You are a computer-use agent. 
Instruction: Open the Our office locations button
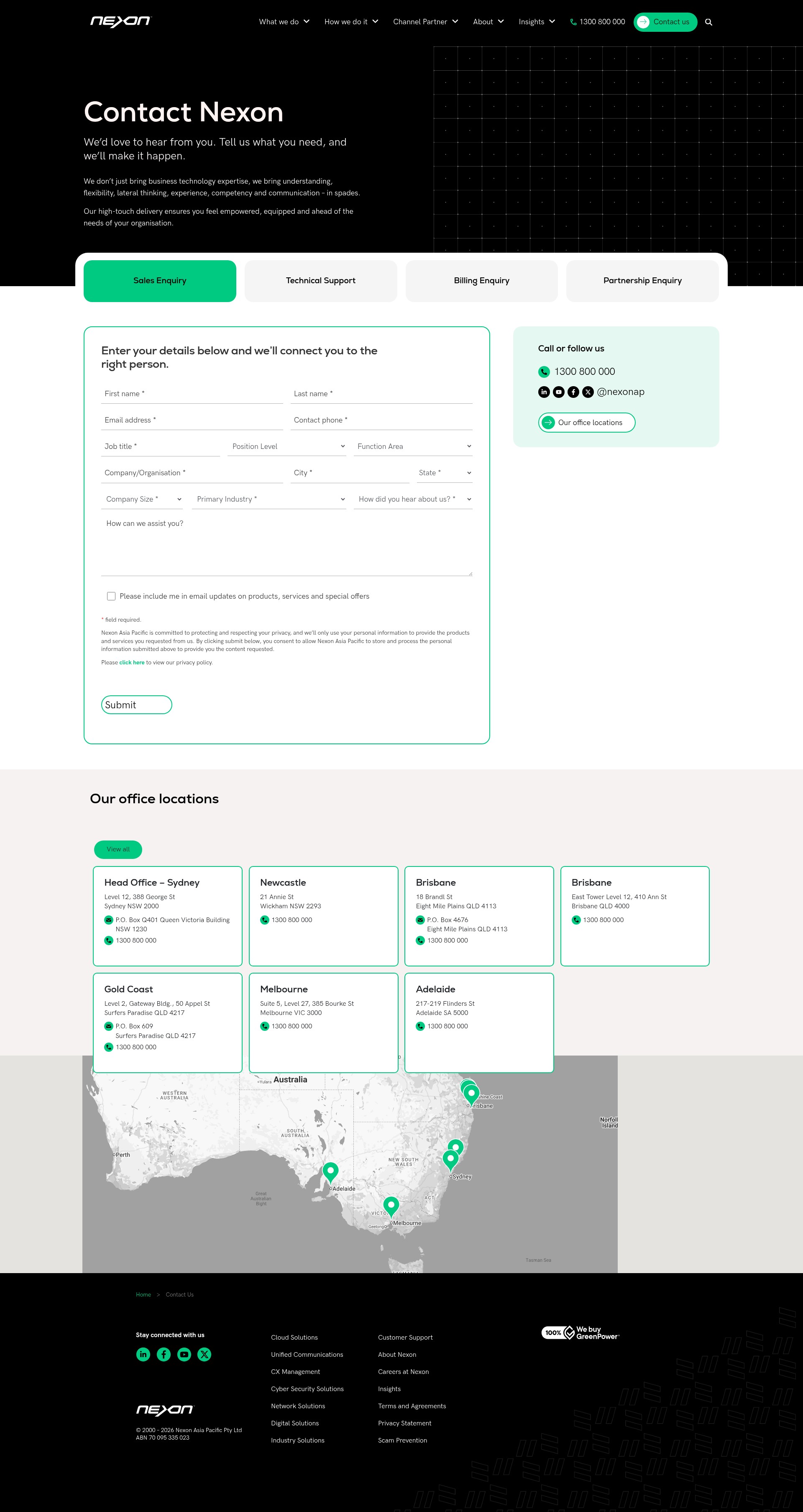pyautogui.click(x=586, y=423)
